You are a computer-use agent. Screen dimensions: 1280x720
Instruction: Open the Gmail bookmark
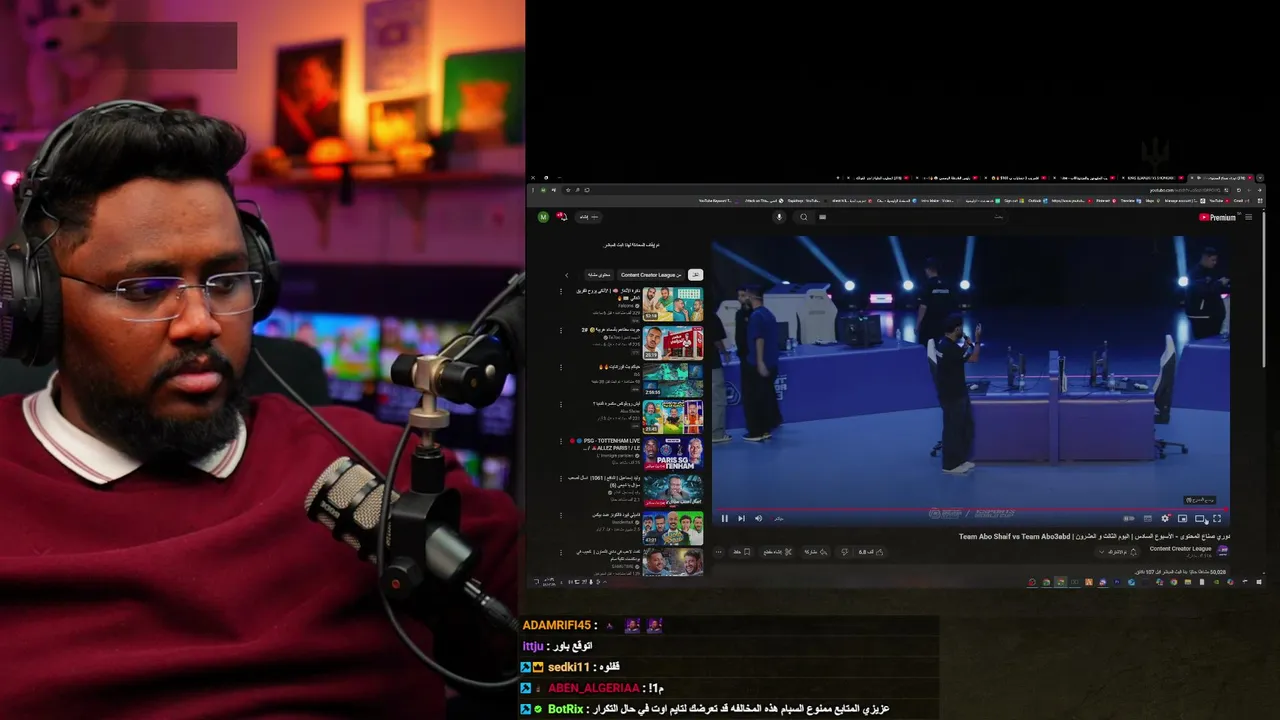pos(1240,201)
